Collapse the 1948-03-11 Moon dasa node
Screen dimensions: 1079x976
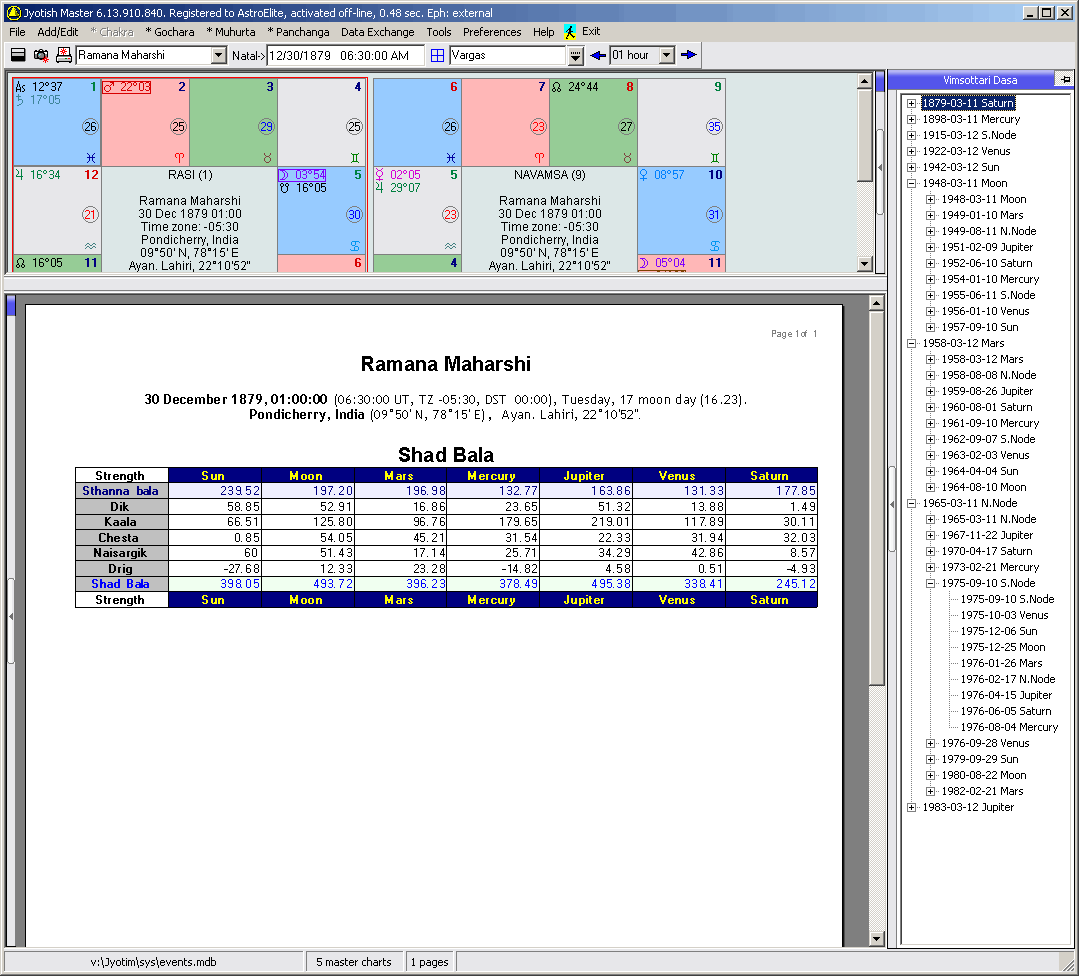tap(911, 183)
